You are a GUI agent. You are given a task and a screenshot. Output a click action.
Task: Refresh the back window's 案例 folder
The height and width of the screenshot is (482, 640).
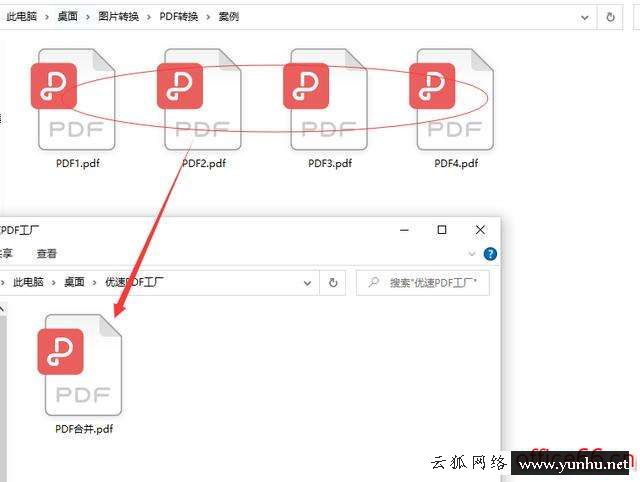610,17
